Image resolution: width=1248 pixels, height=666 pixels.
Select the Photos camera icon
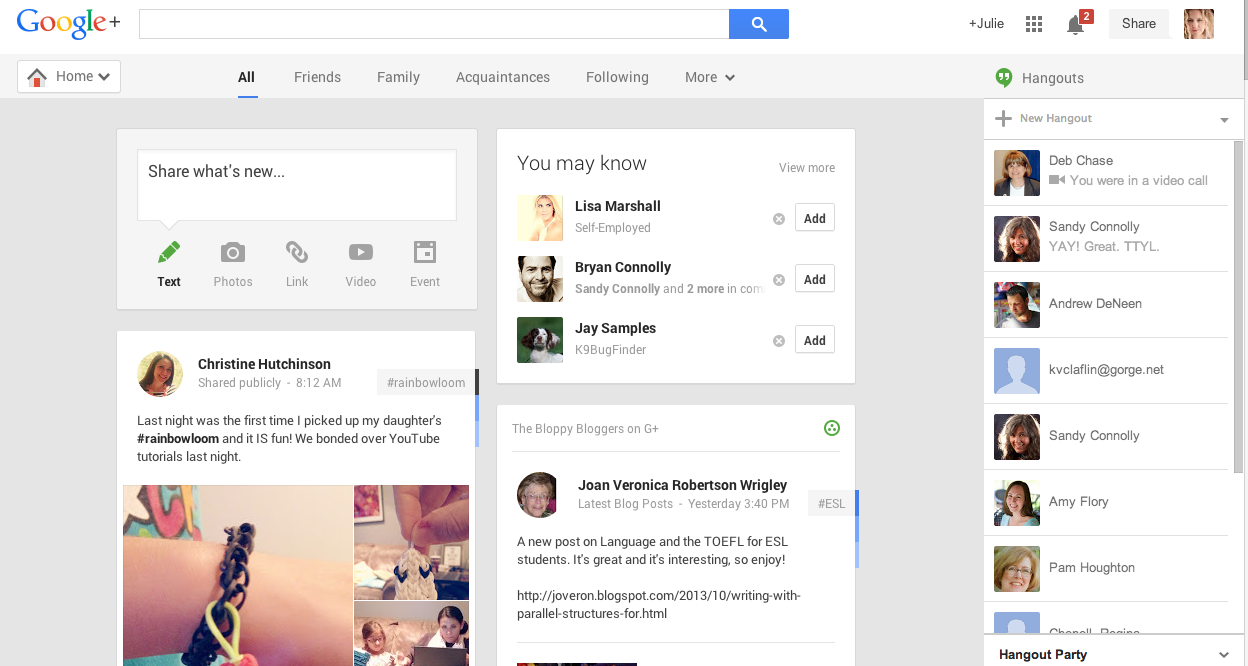pos(232,252)
